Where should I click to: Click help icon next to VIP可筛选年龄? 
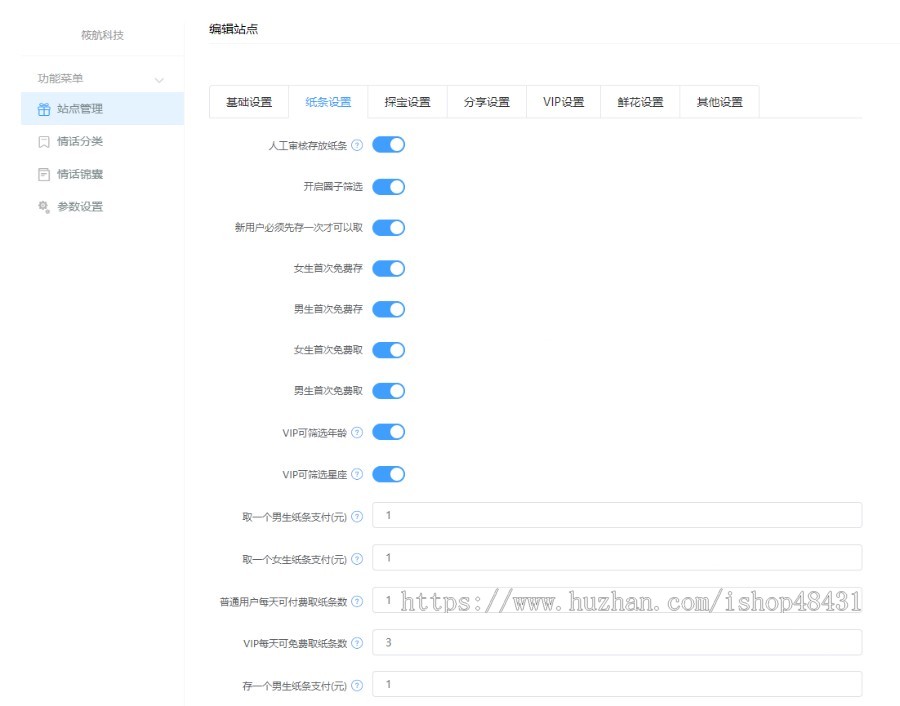(357, 432)
